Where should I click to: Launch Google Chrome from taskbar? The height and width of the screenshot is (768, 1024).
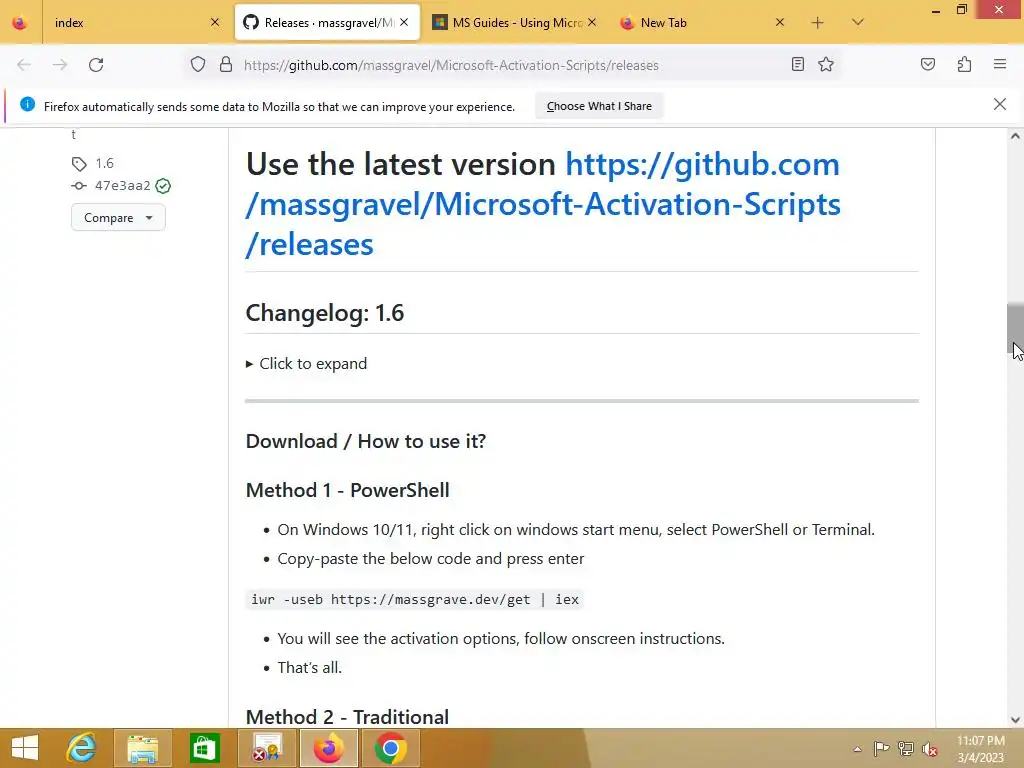click(x=391, y=748)
